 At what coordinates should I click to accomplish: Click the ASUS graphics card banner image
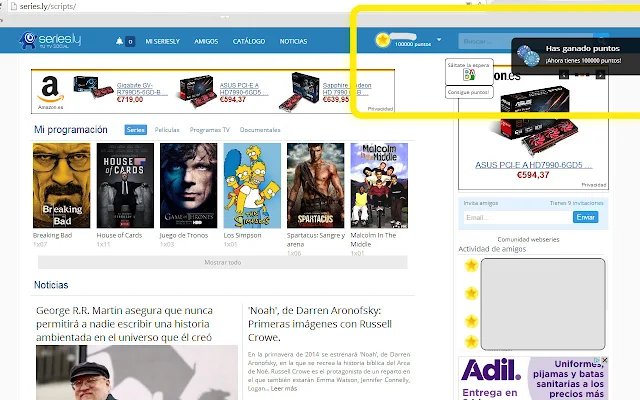[x=198, y=91]
